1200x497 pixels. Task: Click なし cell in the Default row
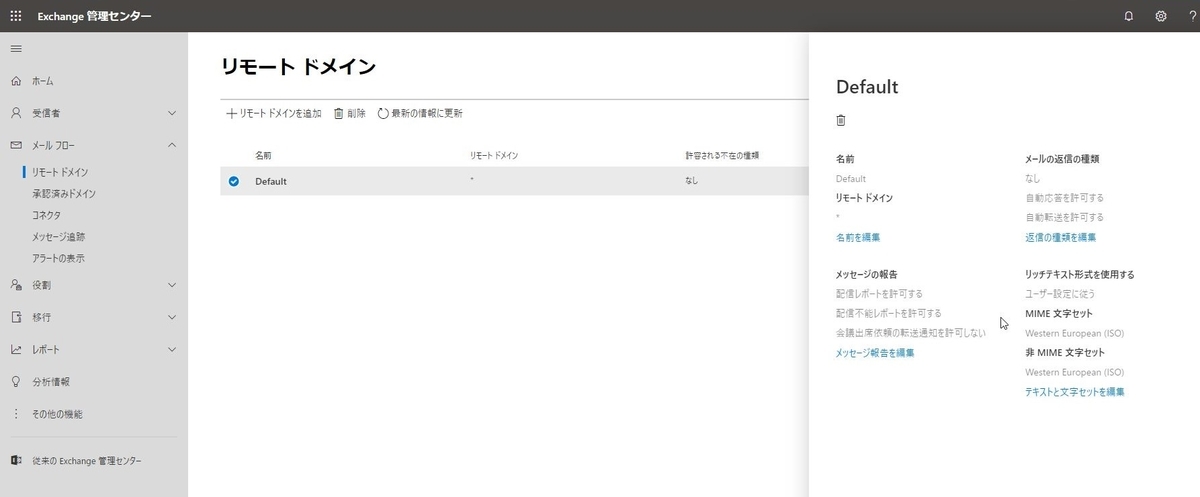[692, 181]
